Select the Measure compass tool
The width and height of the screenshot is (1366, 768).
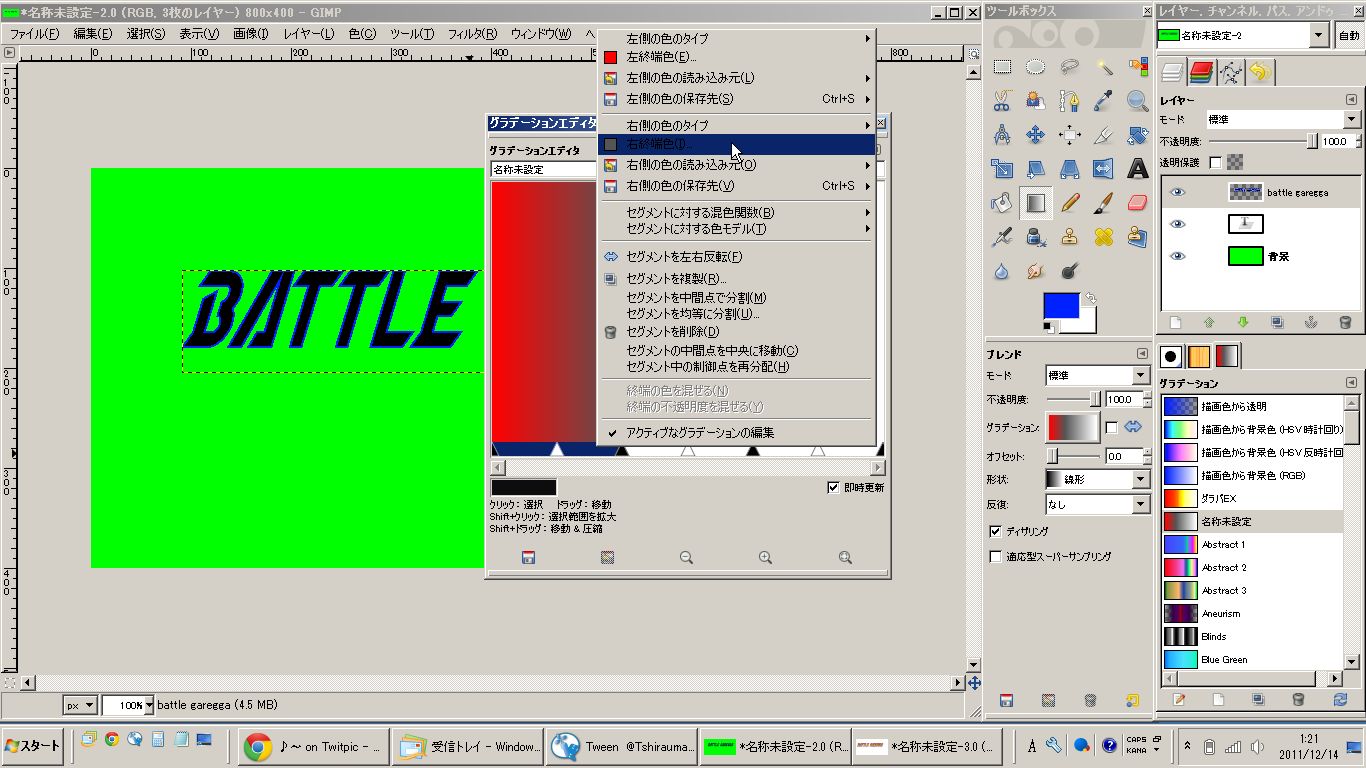tap(1002, 135)
